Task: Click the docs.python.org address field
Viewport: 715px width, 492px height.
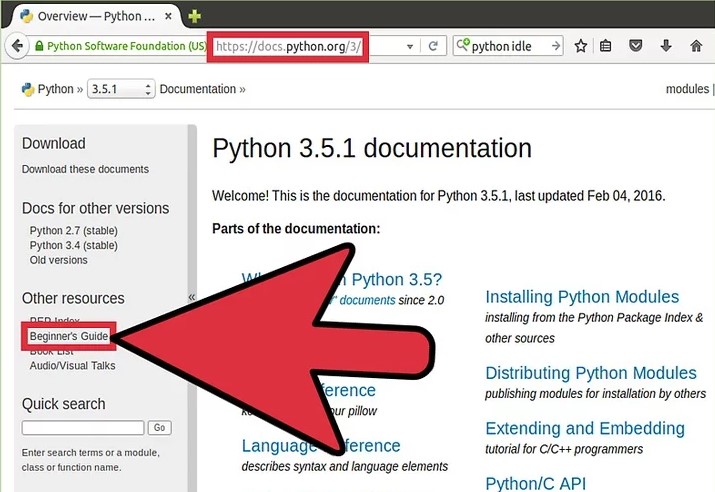Action: 288,46
